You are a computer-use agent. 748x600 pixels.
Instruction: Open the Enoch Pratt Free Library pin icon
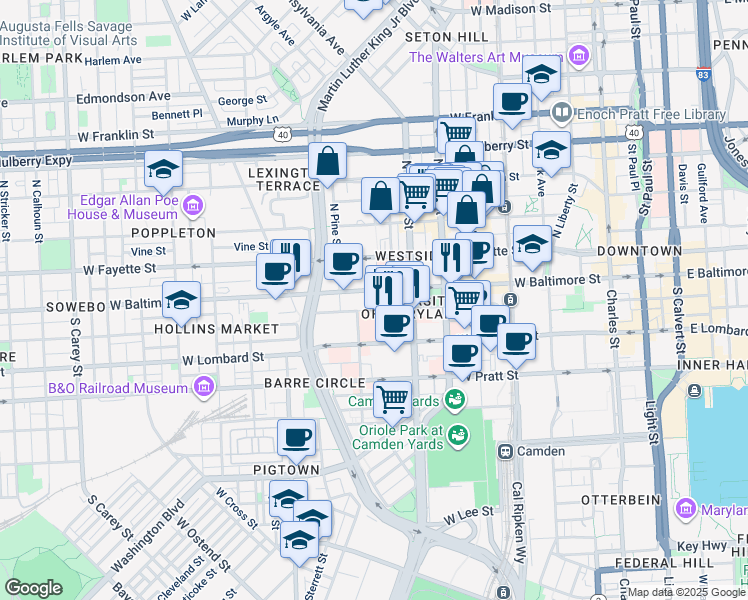[562, 113]
